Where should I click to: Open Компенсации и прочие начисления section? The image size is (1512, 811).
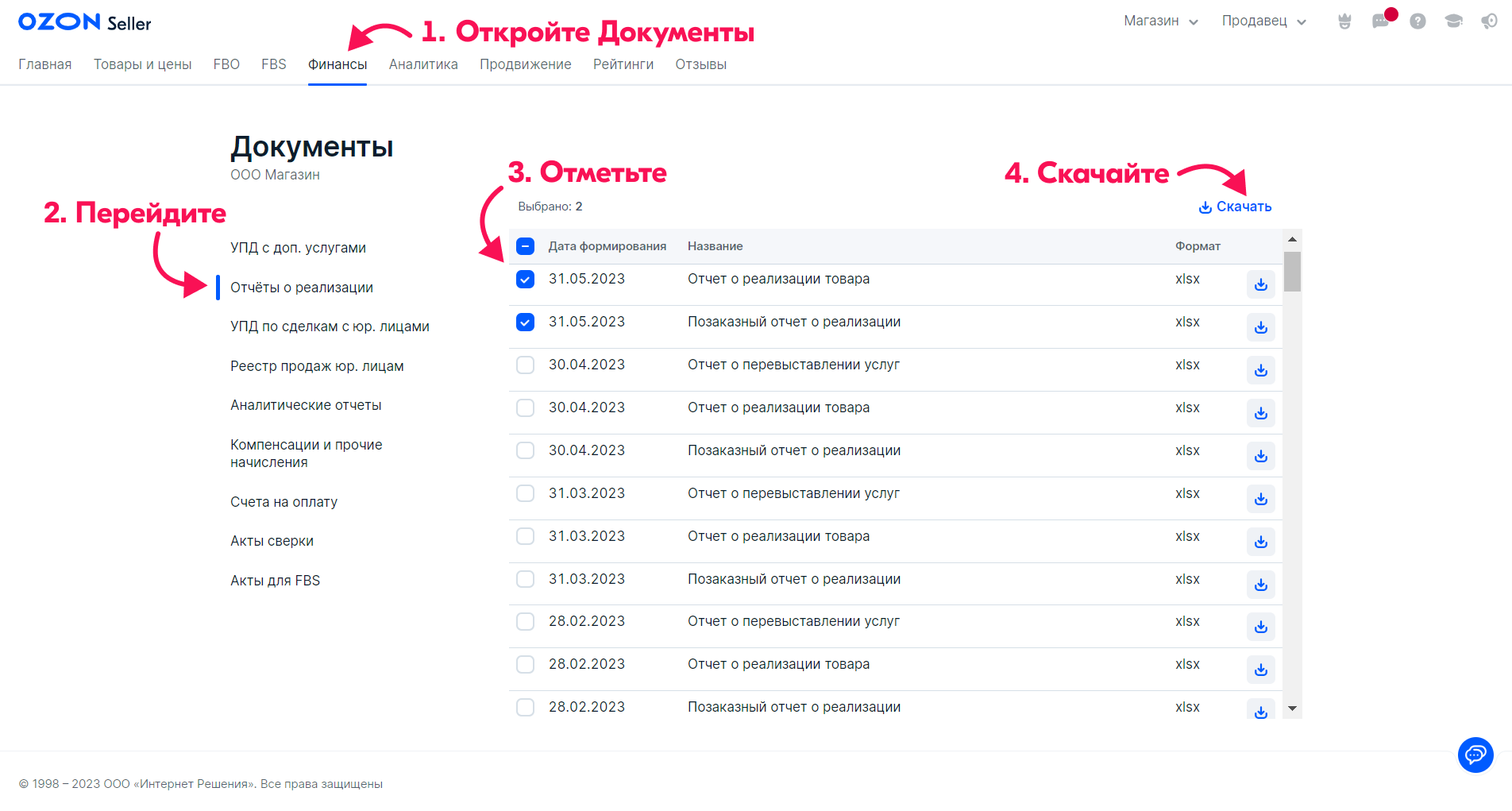tap(307, 454)
